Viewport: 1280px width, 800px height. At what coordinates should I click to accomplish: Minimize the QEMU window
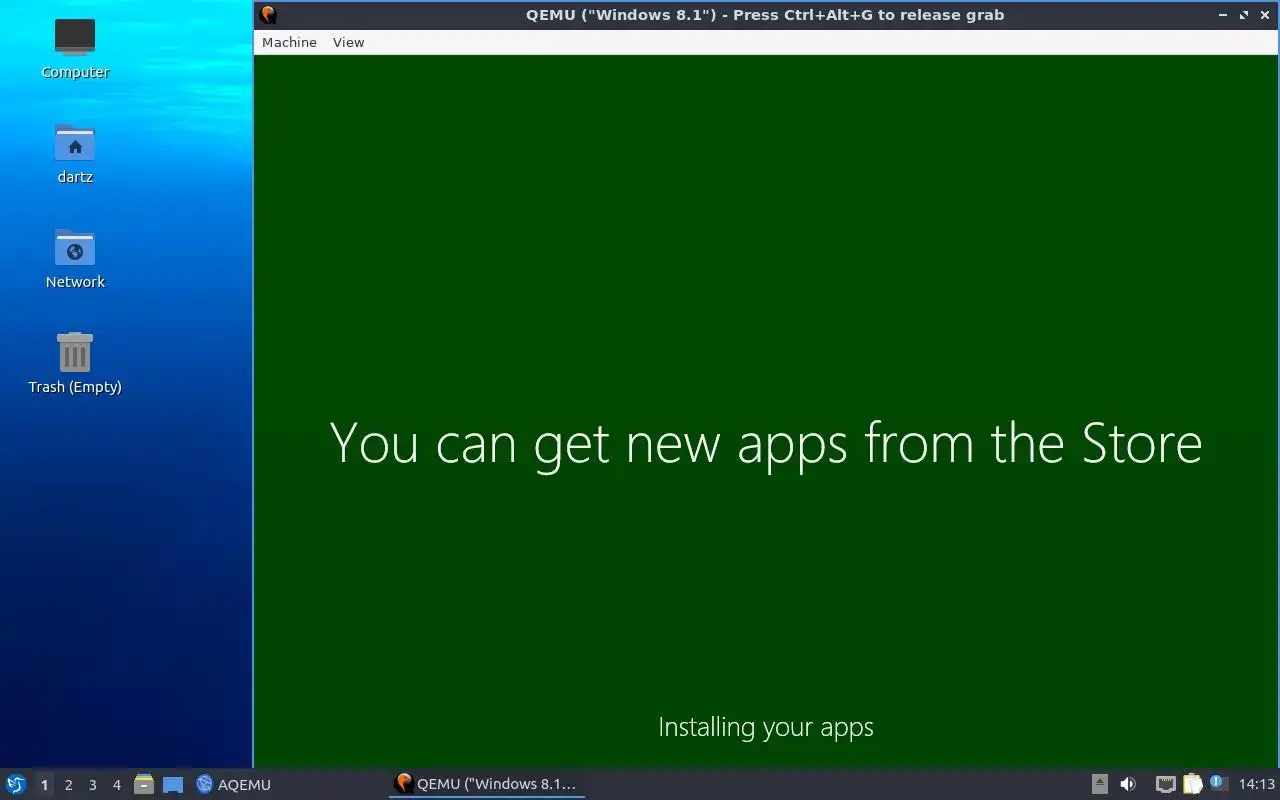[1223, 15]
